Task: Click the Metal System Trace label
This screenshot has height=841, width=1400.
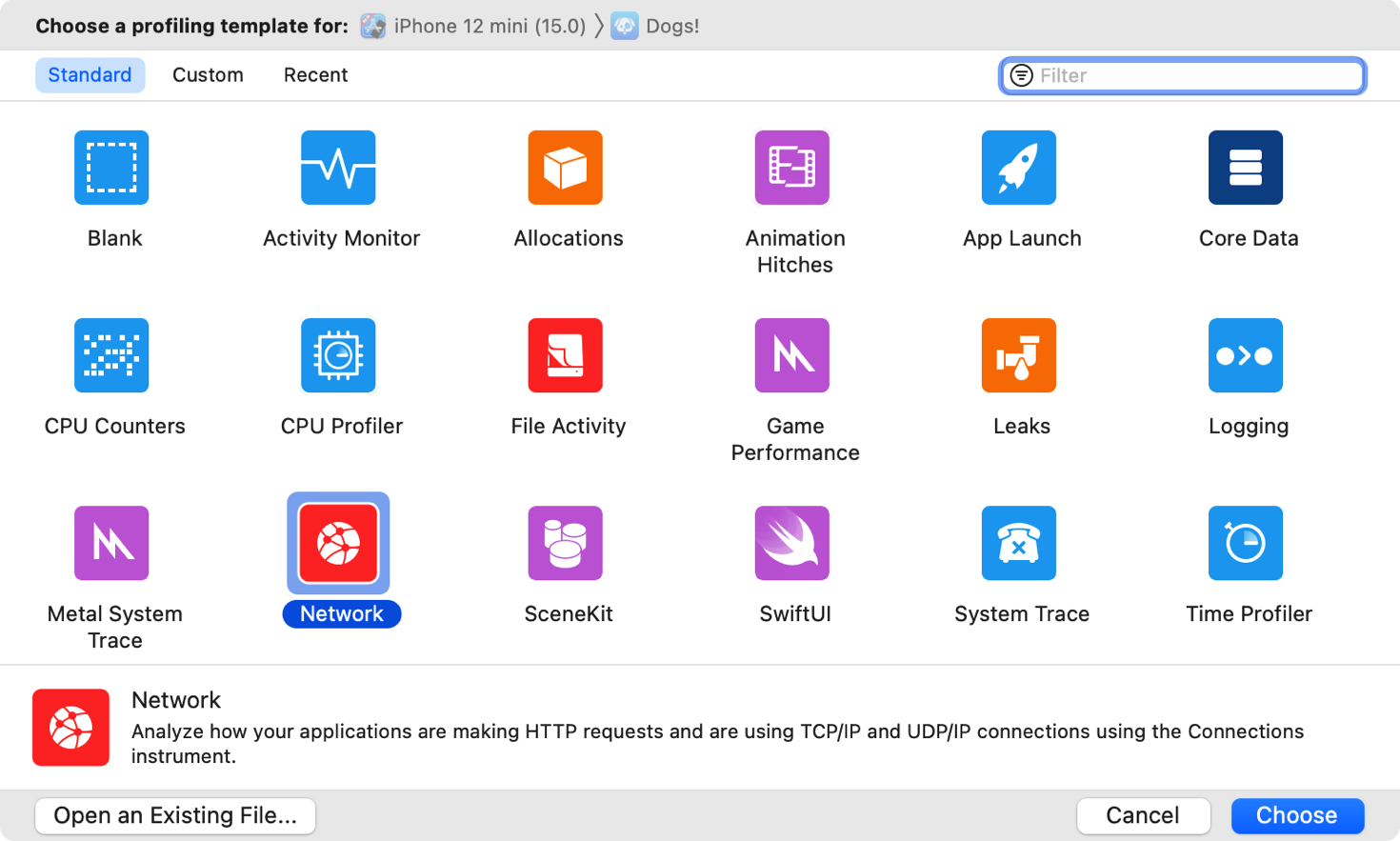Action: [115, 627]
